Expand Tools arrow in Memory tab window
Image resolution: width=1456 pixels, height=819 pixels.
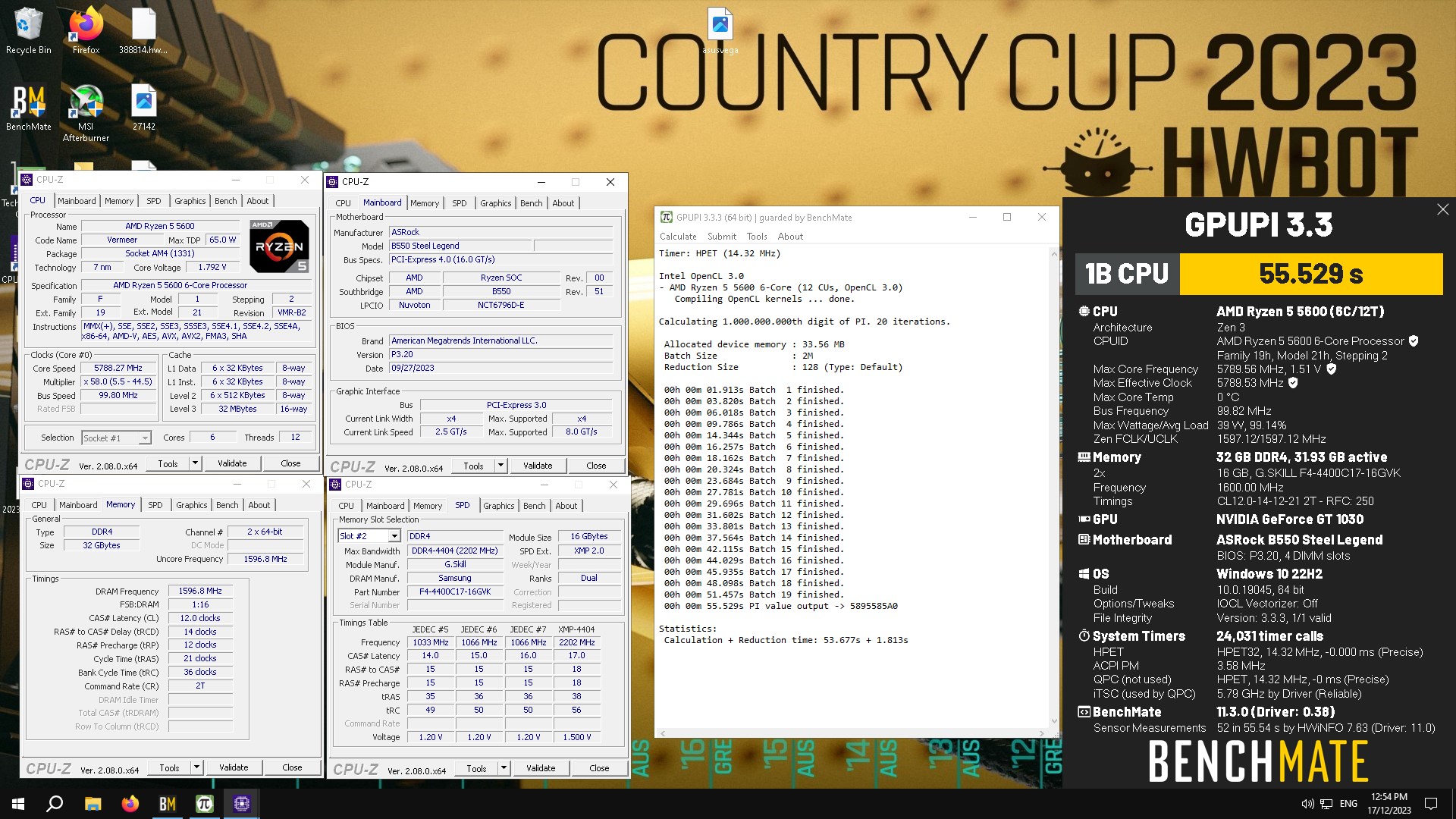[x=196, y=767]
